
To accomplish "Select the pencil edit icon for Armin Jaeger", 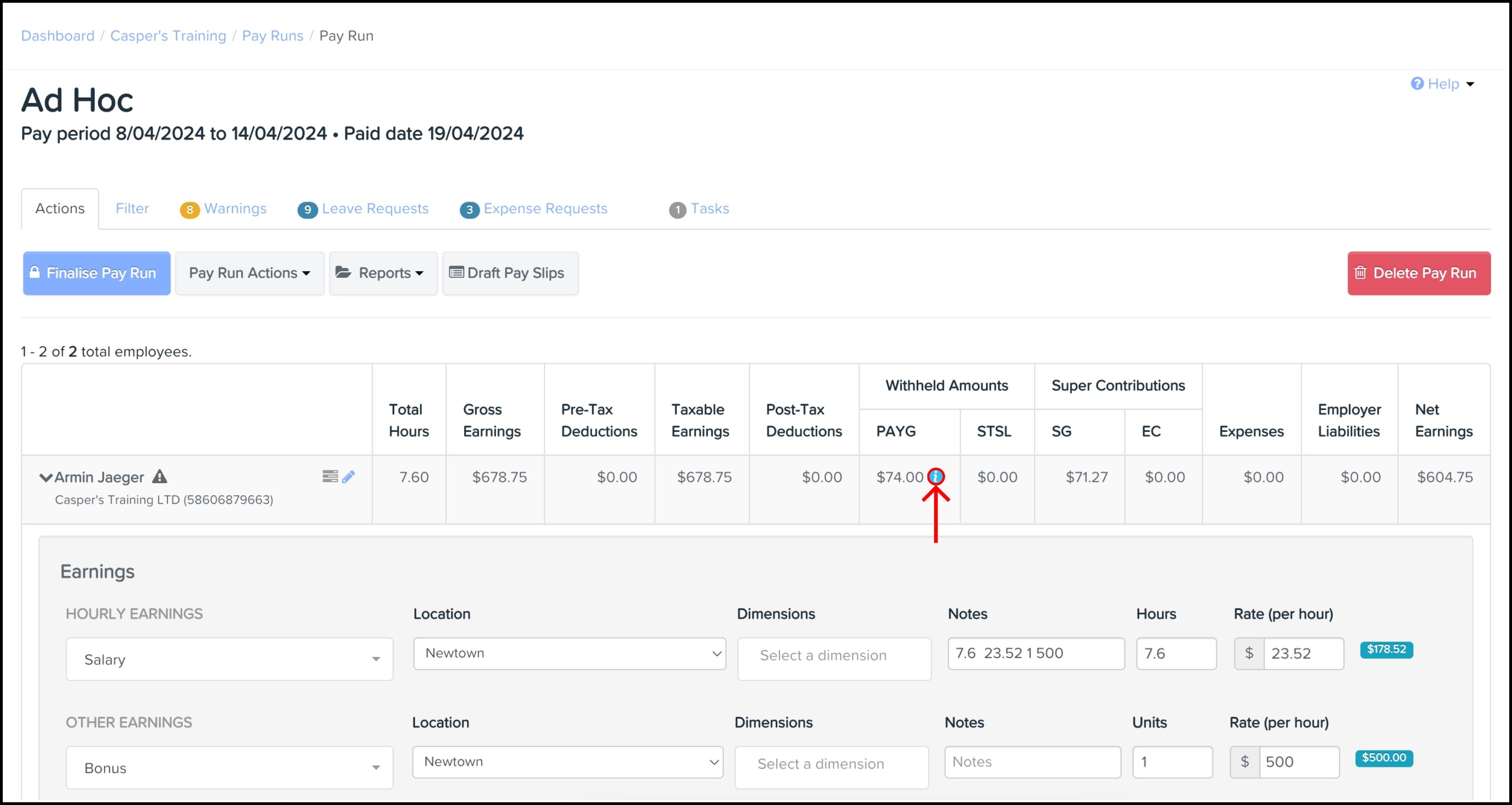I will 349,476.
